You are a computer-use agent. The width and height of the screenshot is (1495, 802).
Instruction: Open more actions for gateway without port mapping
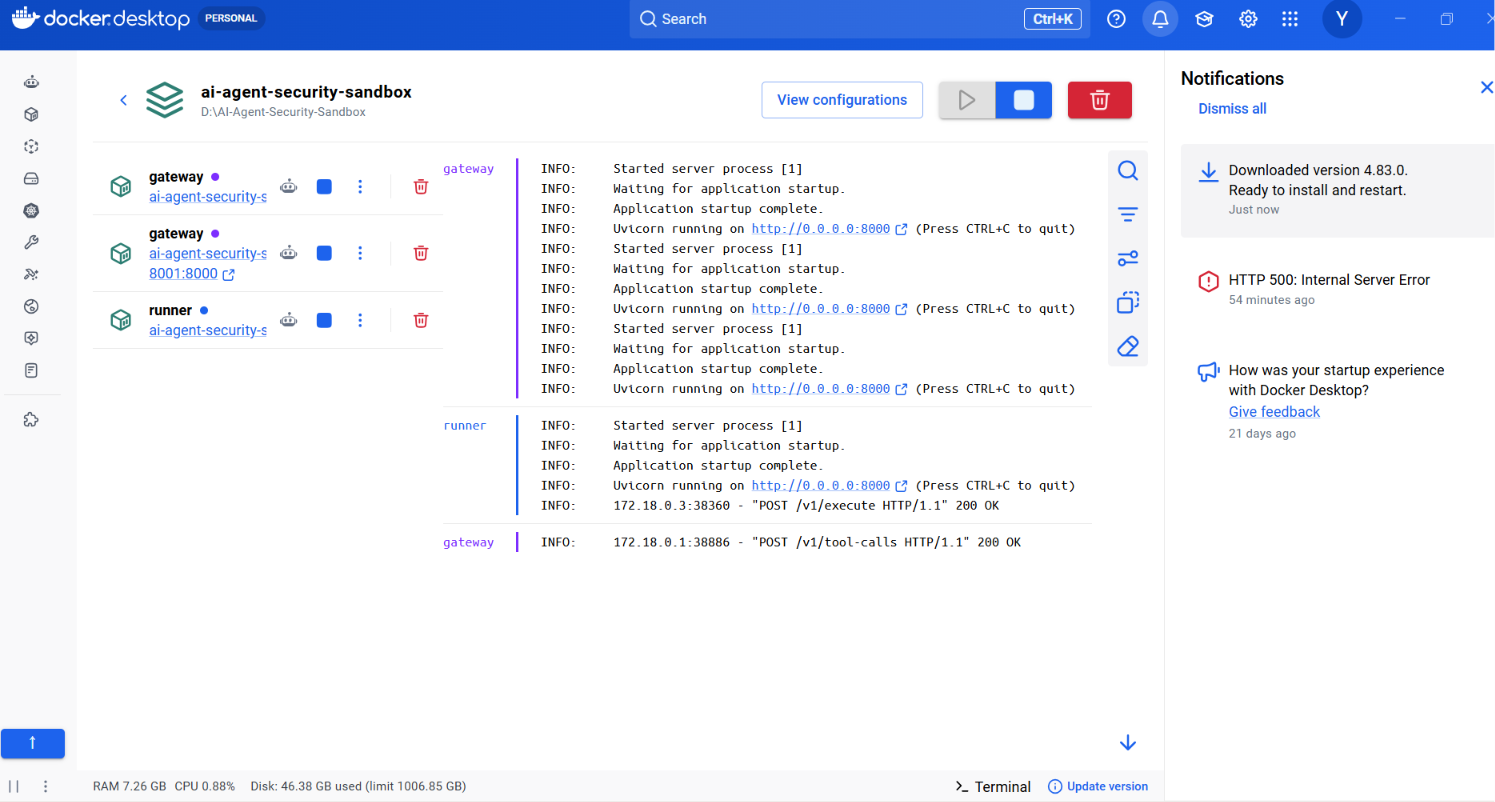click(x=360, y=186)
